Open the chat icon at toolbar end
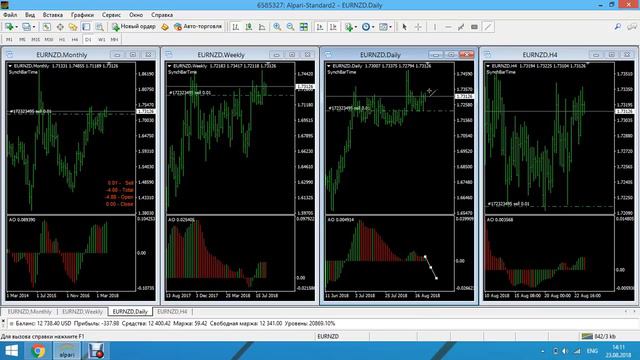This screenshot has width=640, height=360. pyautogui.click(x=632, y=27)
